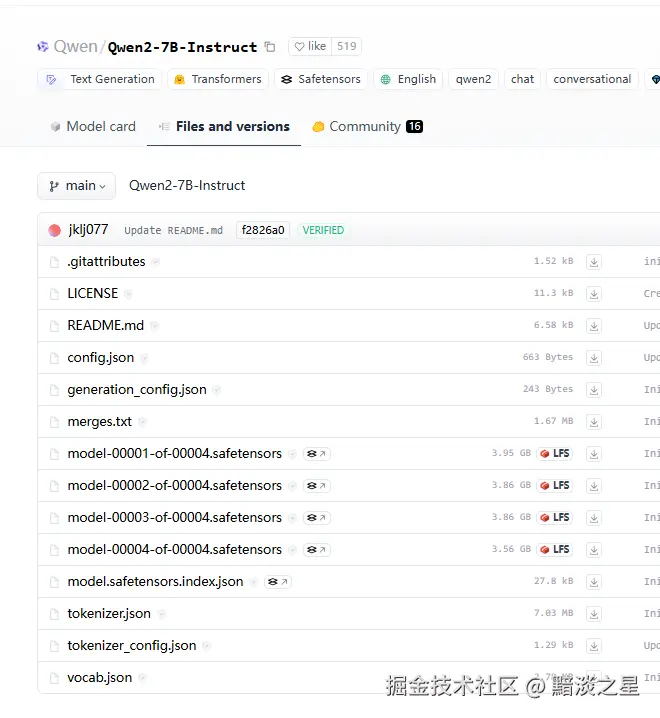
Task: Open the vocab.json file
Action: click(100, 678)
